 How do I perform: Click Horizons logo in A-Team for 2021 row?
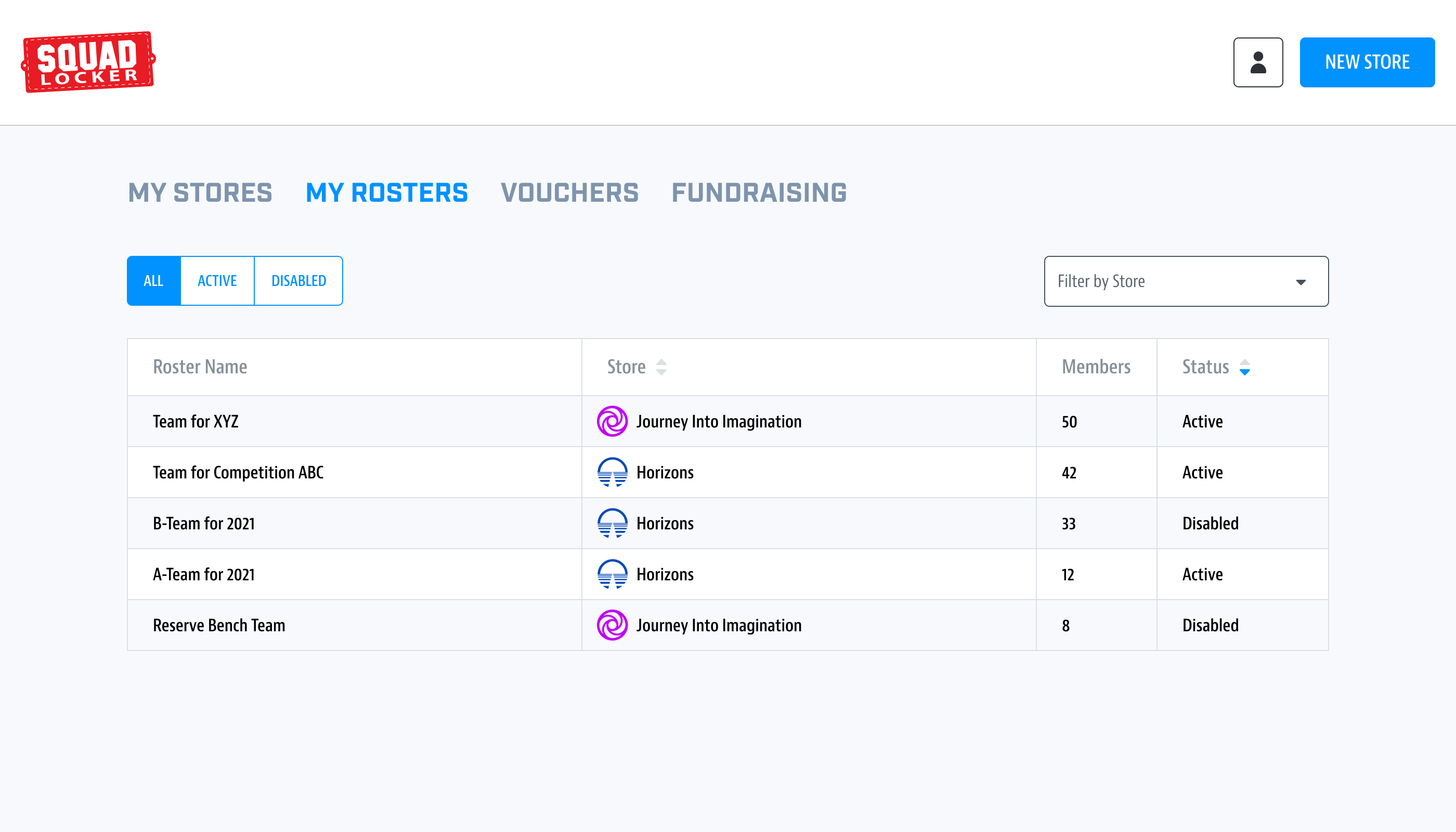pos(612,574)
